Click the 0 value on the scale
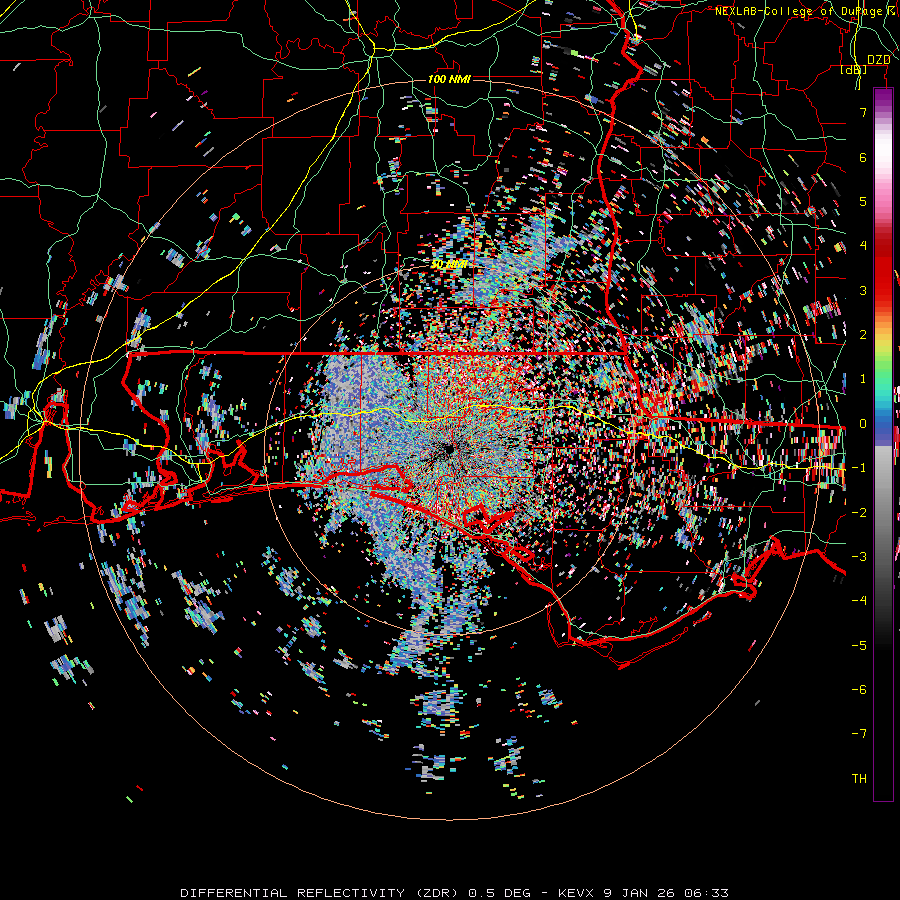Screen dimensions: 900x900 click(863, 424)
